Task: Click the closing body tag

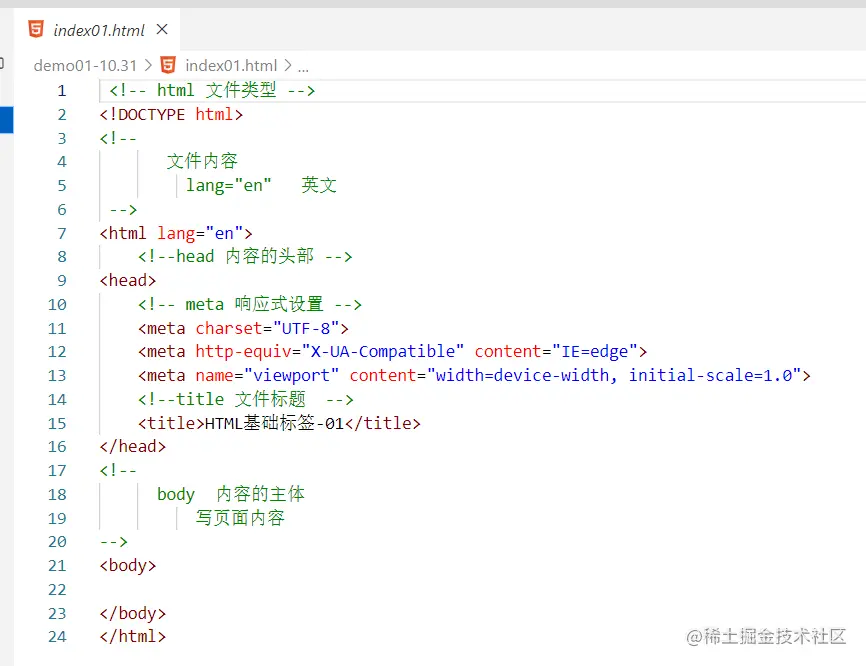Action: (x=133, y=614)
